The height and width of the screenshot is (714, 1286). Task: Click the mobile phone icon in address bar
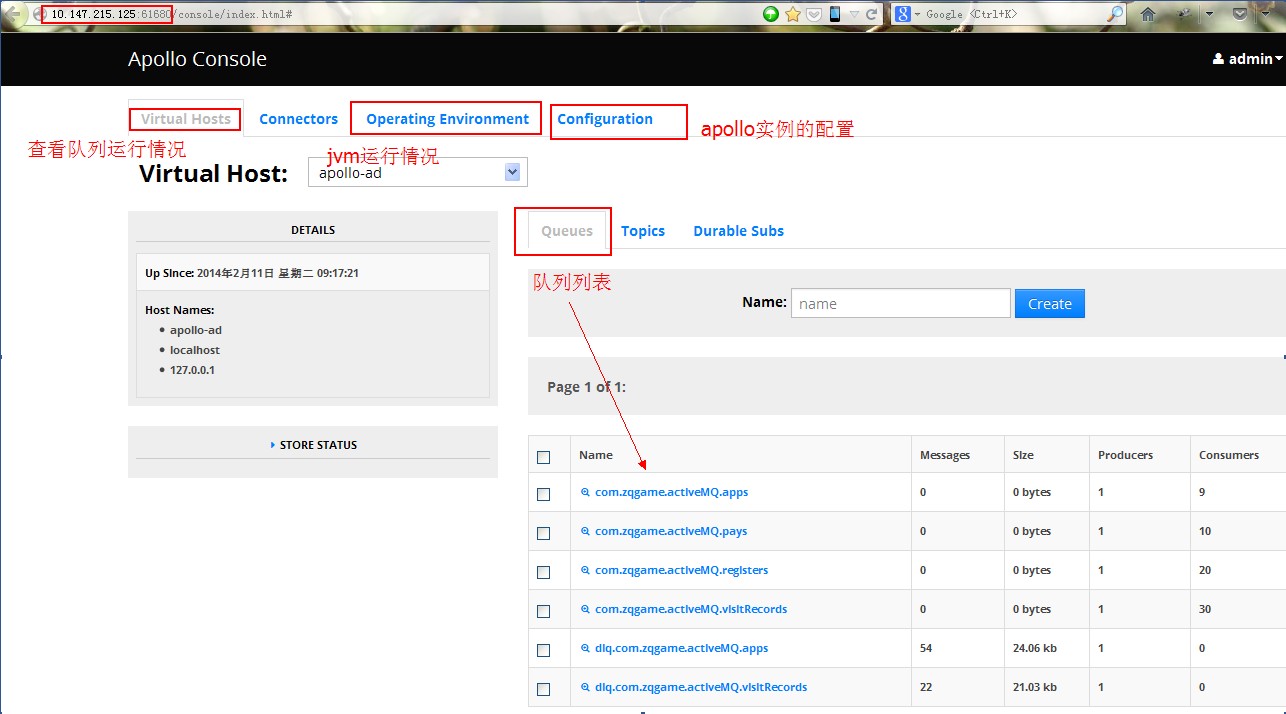point(835,14)
